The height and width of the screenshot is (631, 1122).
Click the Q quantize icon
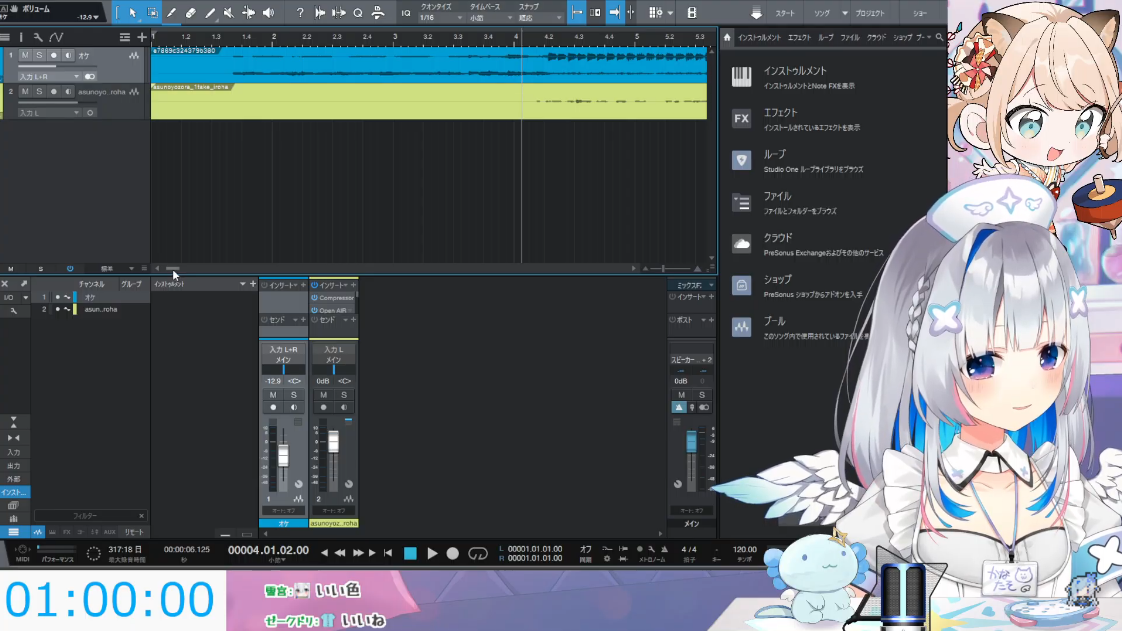click(x=358, y=13)
